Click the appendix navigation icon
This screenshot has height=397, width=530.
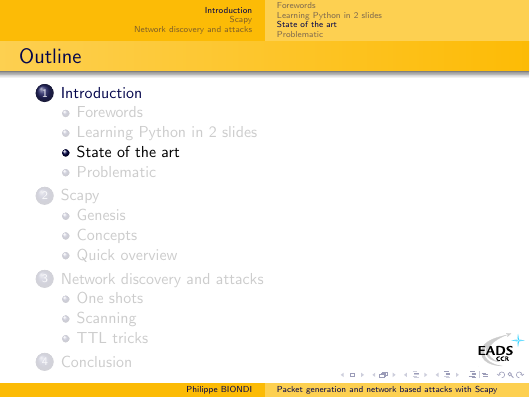[x=485, y=375]
